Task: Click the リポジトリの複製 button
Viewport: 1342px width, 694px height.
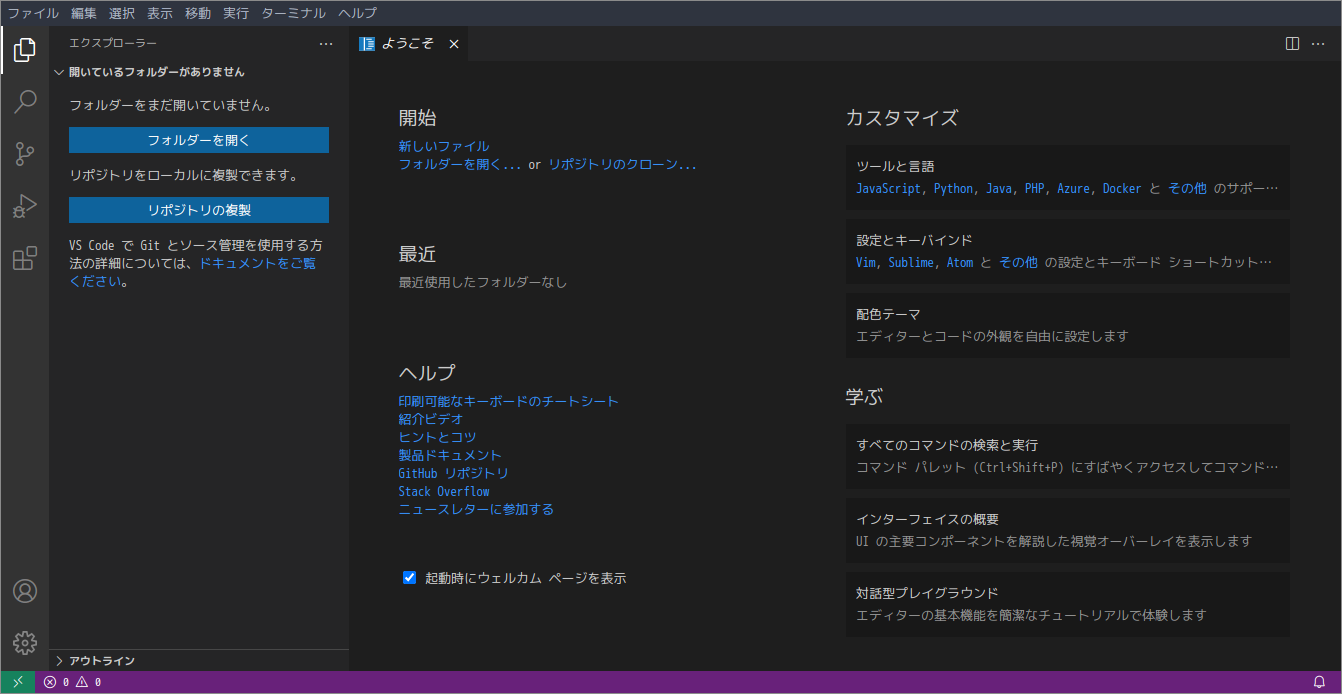Action: coord(199,210)
